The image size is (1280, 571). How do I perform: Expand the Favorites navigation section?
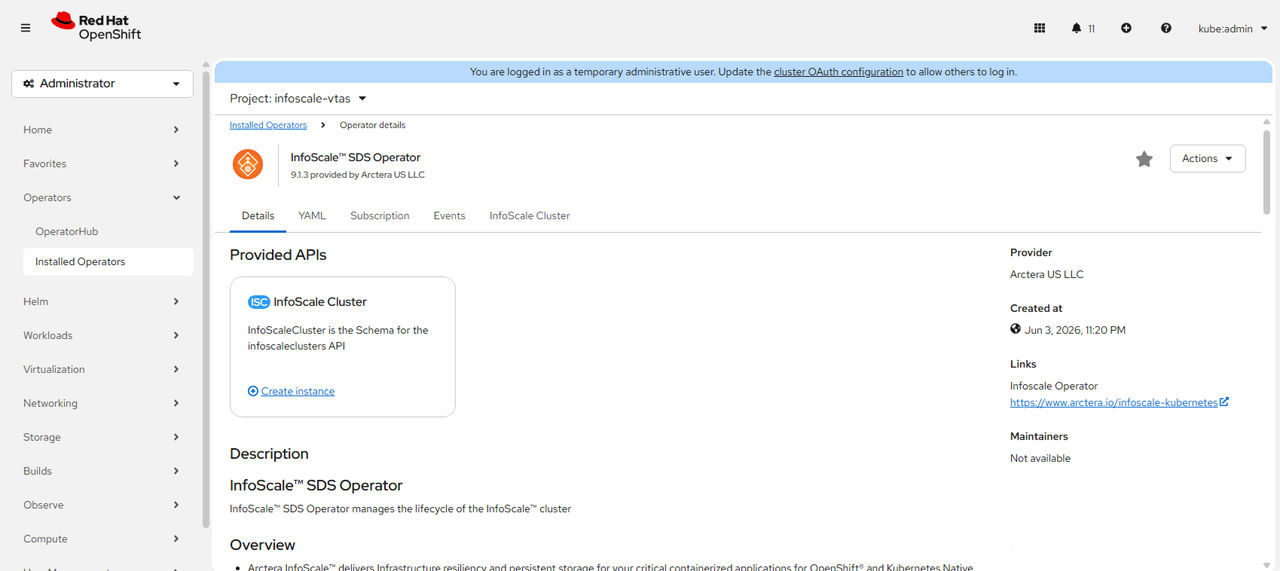(x=102, y=164)
